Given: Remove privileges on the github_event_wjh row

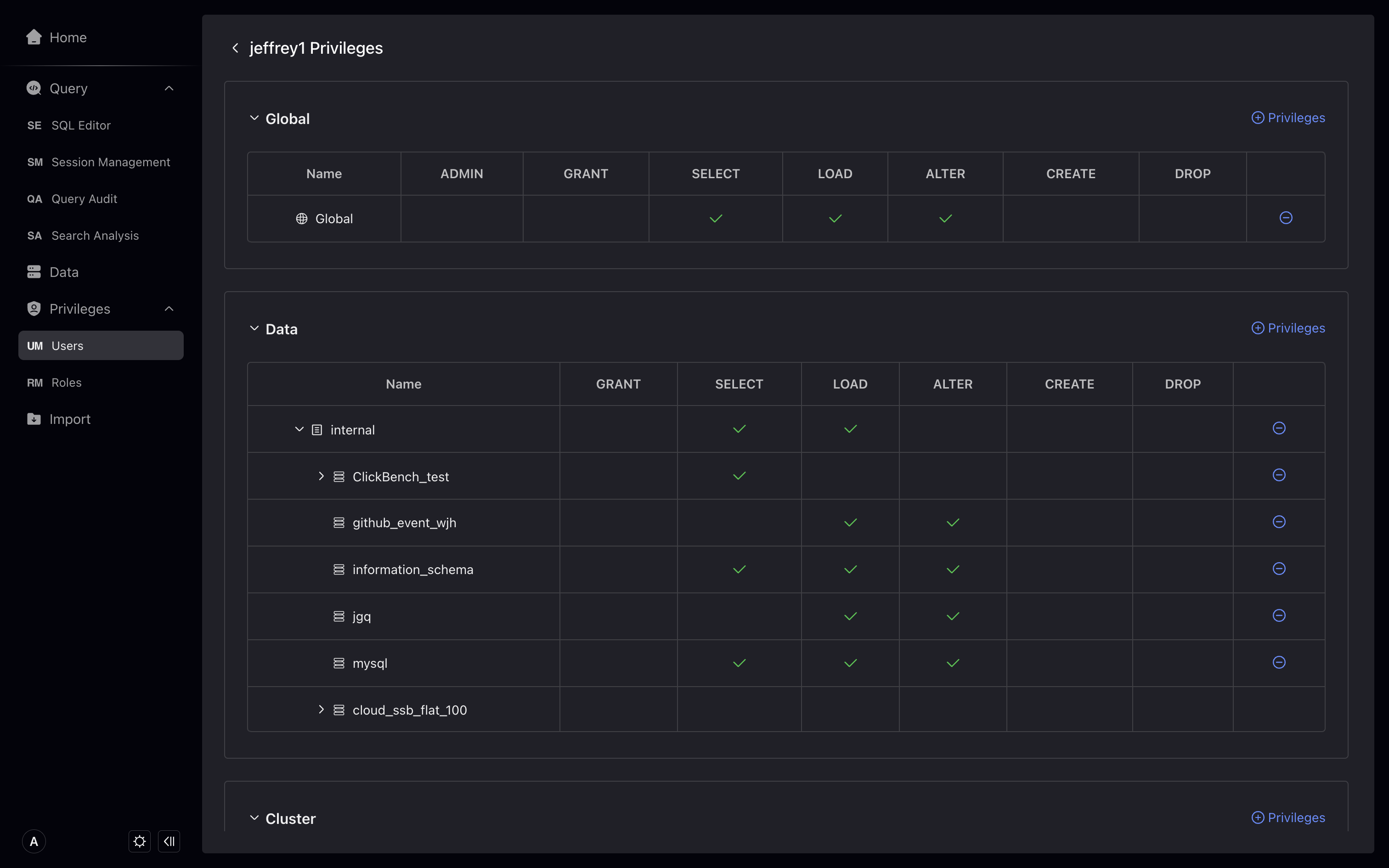Looking at the screenshot, I should pos(1279,522).
